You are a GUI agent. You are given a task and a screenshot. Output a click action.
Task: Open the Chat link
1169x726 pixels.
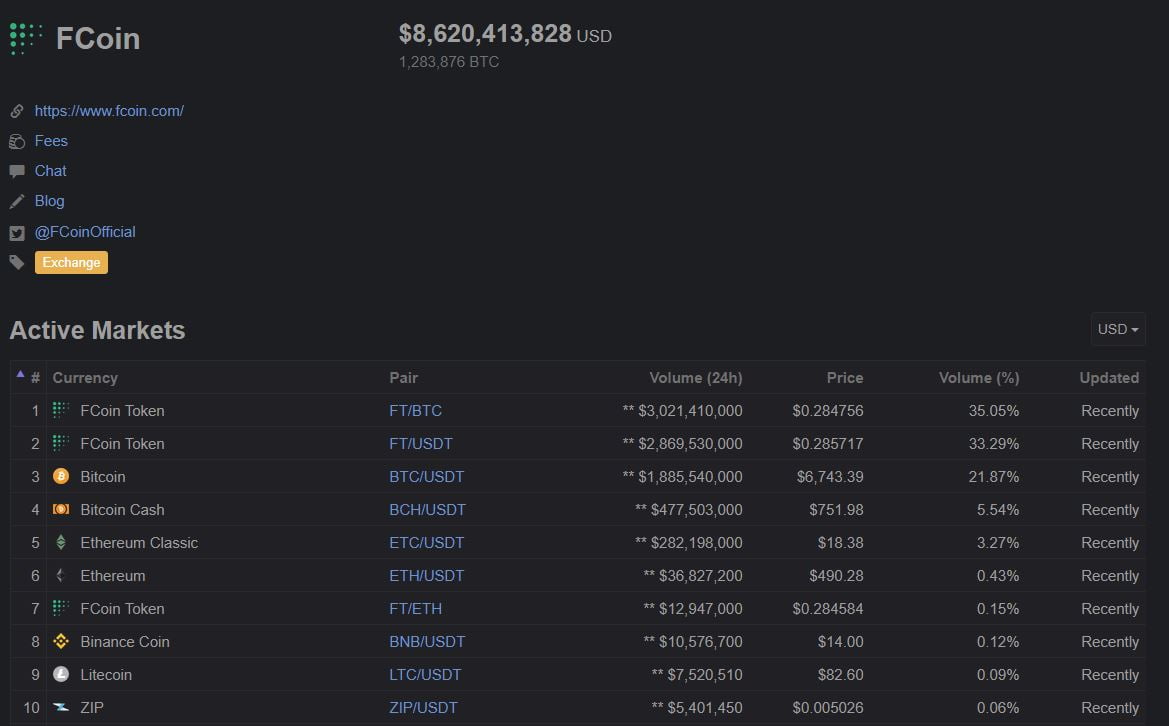50,171
